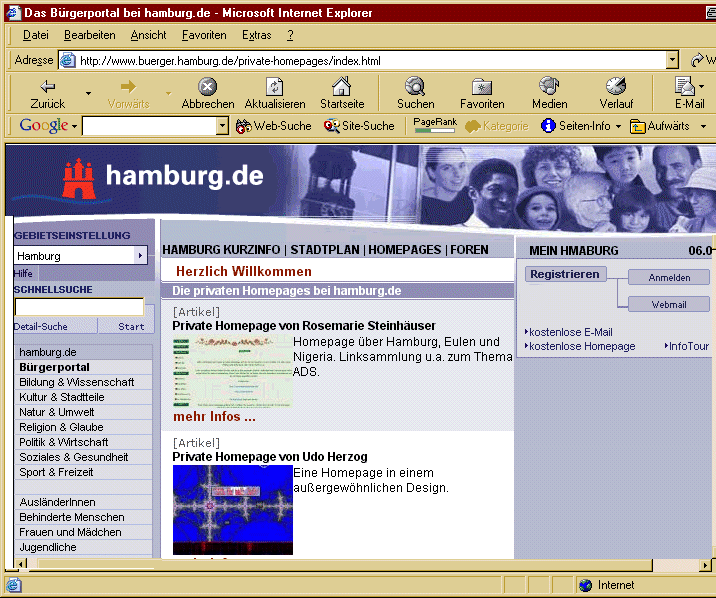Viewport: 716px width, 598px height.
Task: Open the Udo Herzog homepage thumbnail
Action: 232,508
